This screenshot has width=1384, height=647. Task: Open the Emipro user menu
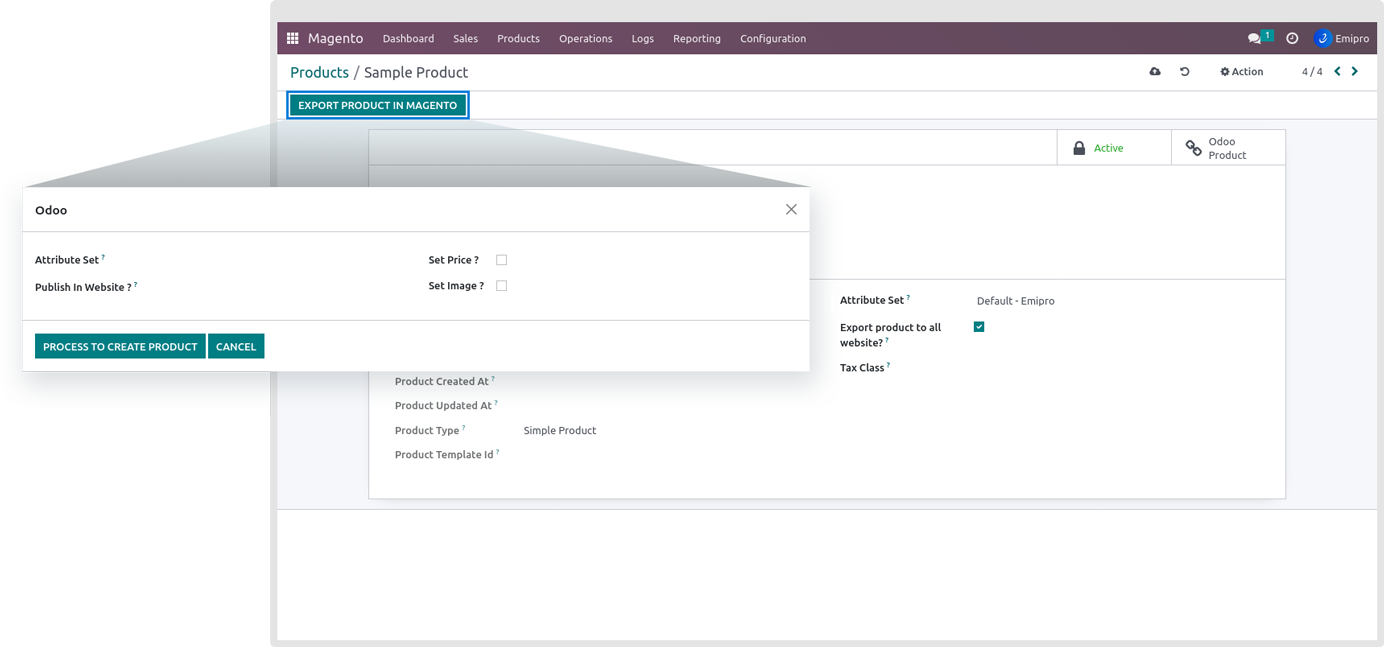click(1342, 39)
